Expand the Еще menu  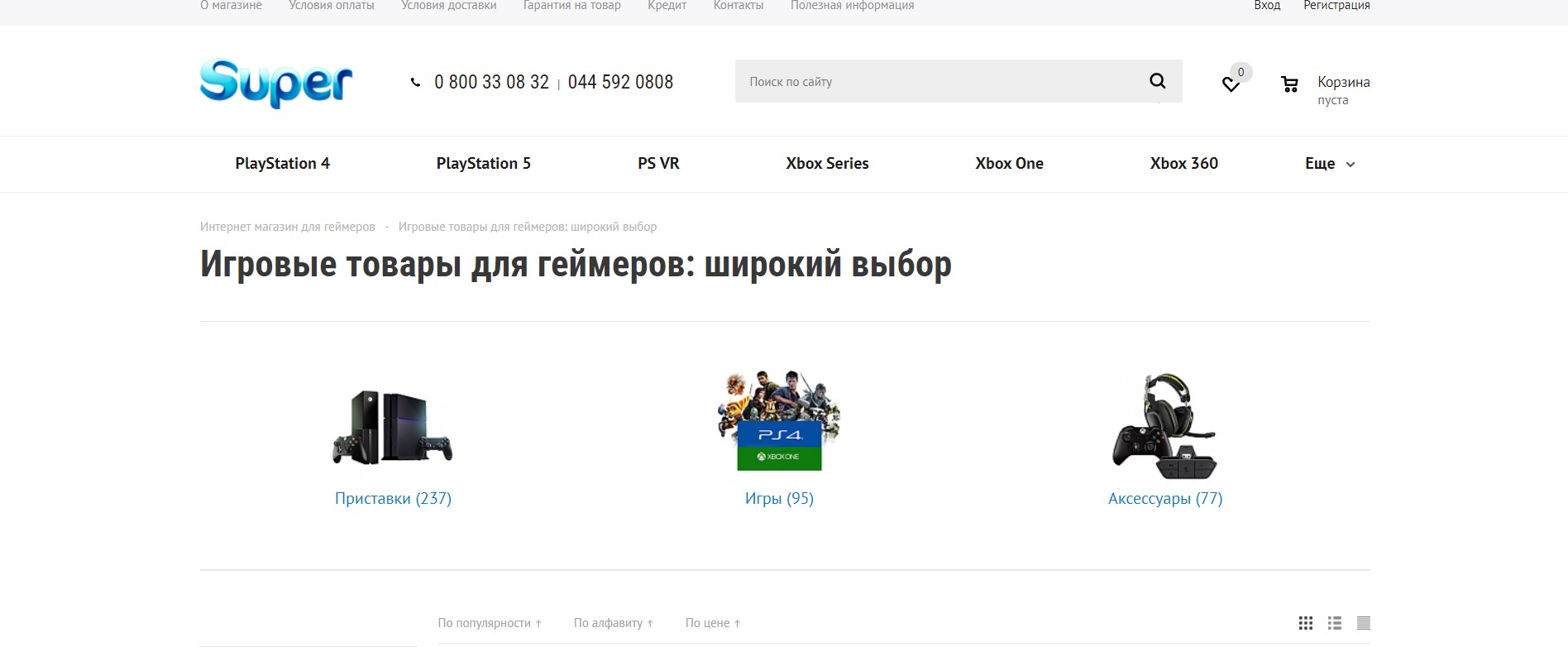click(x=1330, y=164)
